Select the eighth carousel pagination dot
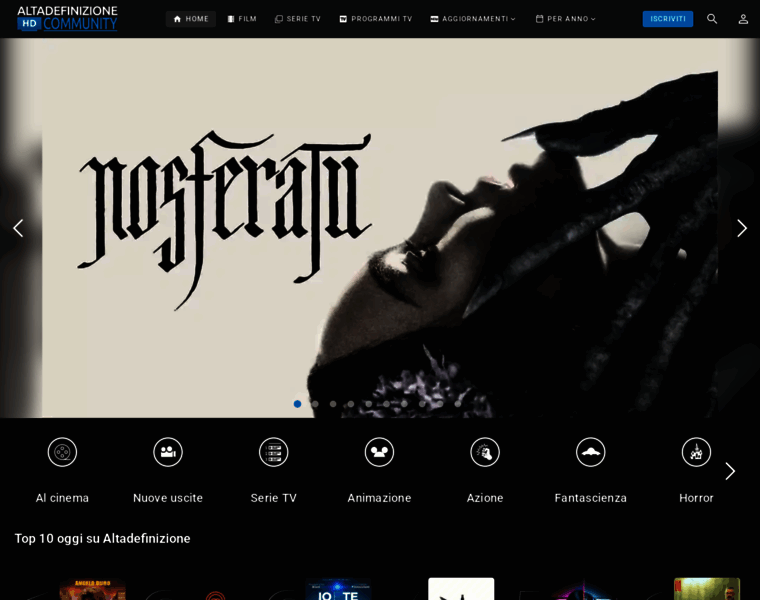 tap(422, 404)
